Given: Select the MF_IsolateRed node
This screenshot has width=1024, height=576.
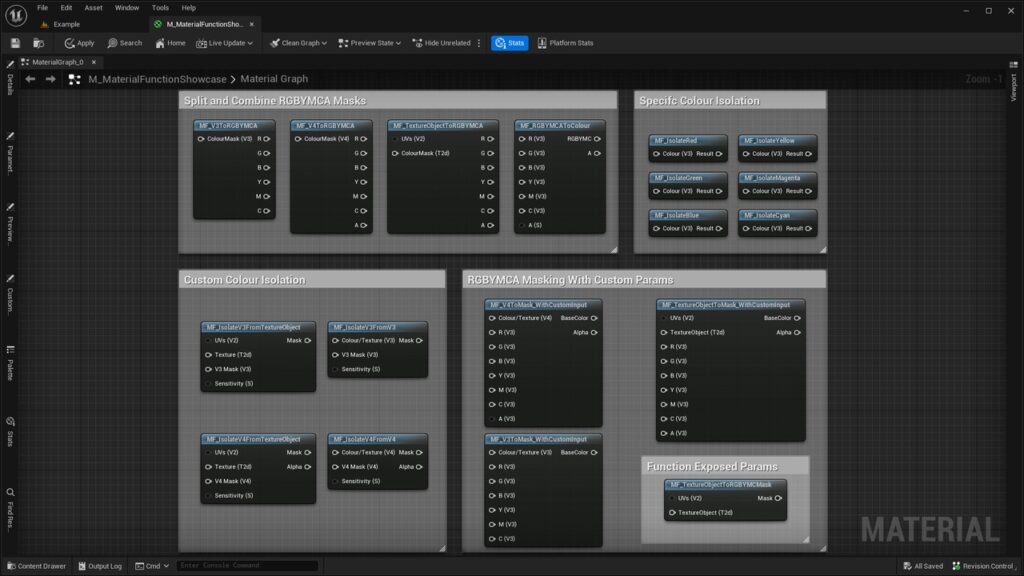Looking at the screenshot, I should click(x=687, y=141).
